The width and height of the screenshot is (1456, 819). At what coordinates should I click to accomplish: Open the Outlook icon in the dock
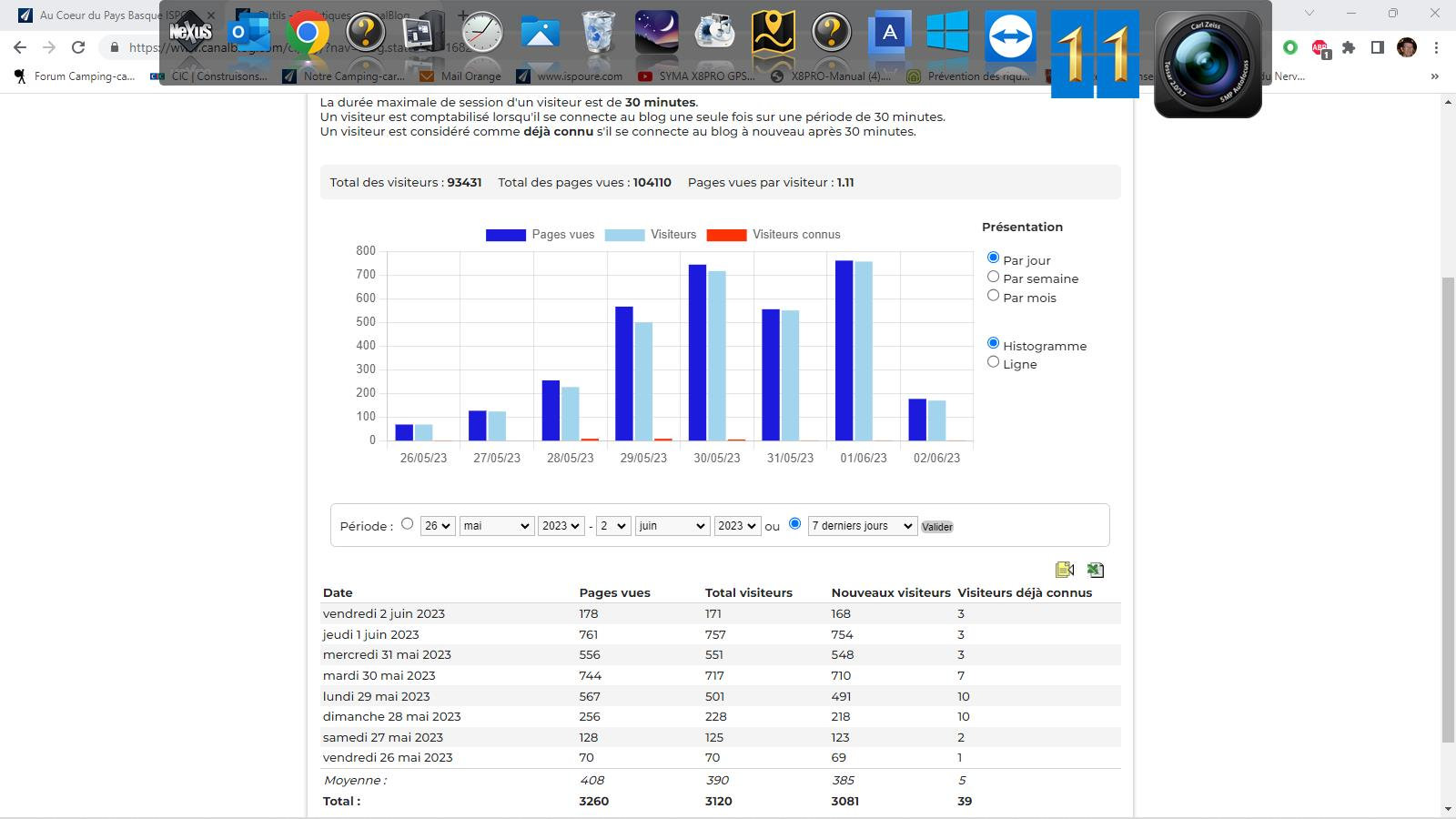pyautogui.click(x=249, y=34)
